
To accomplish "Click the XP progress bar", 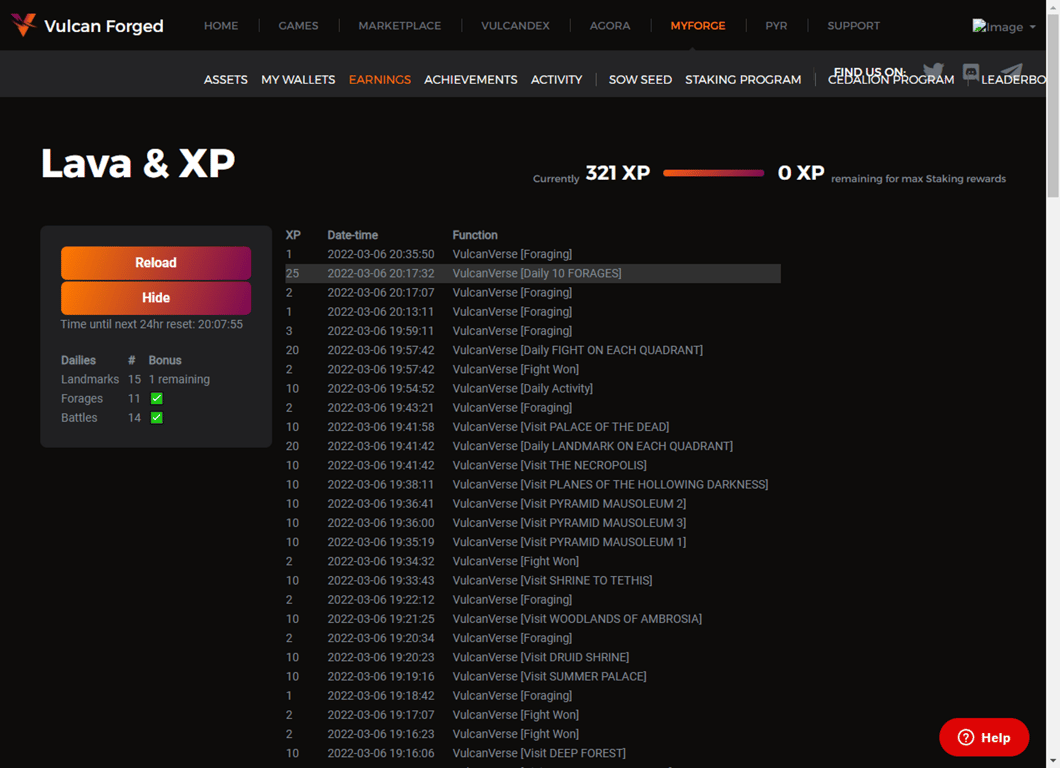I will click(714, 173).
